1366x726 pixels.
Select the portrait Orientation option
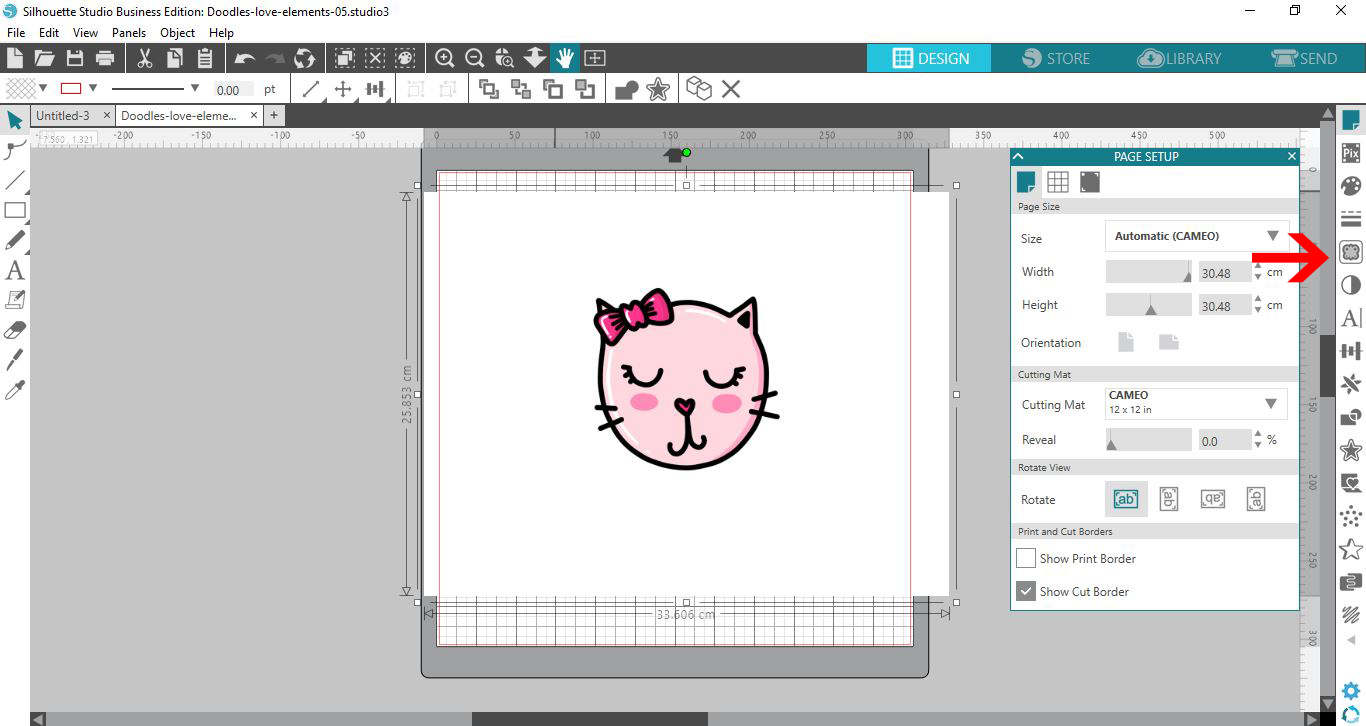(x=1126, y=342)
